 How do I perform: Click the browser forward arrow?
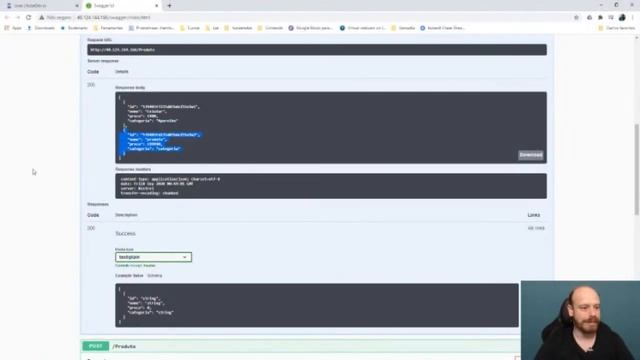point(18,18)
